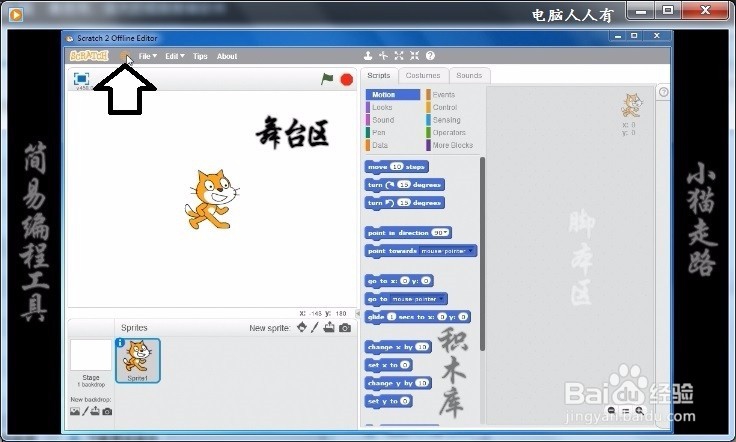Viewport: 736px width, 442px height.
Task: Take new backdrop from camera
Action: pyautogui.click(x=107, y=412)
